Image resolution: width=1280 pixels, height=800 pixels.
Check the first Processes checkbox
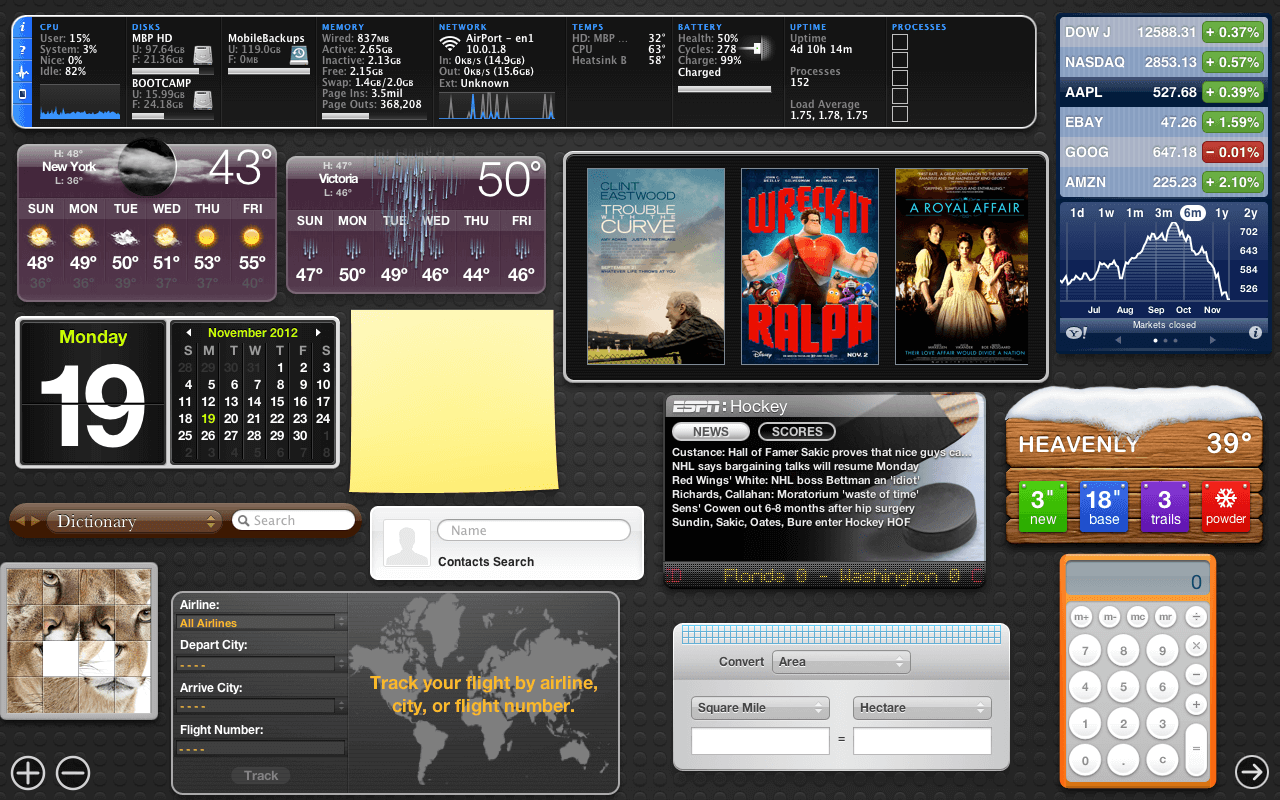(x=900, y=42)
